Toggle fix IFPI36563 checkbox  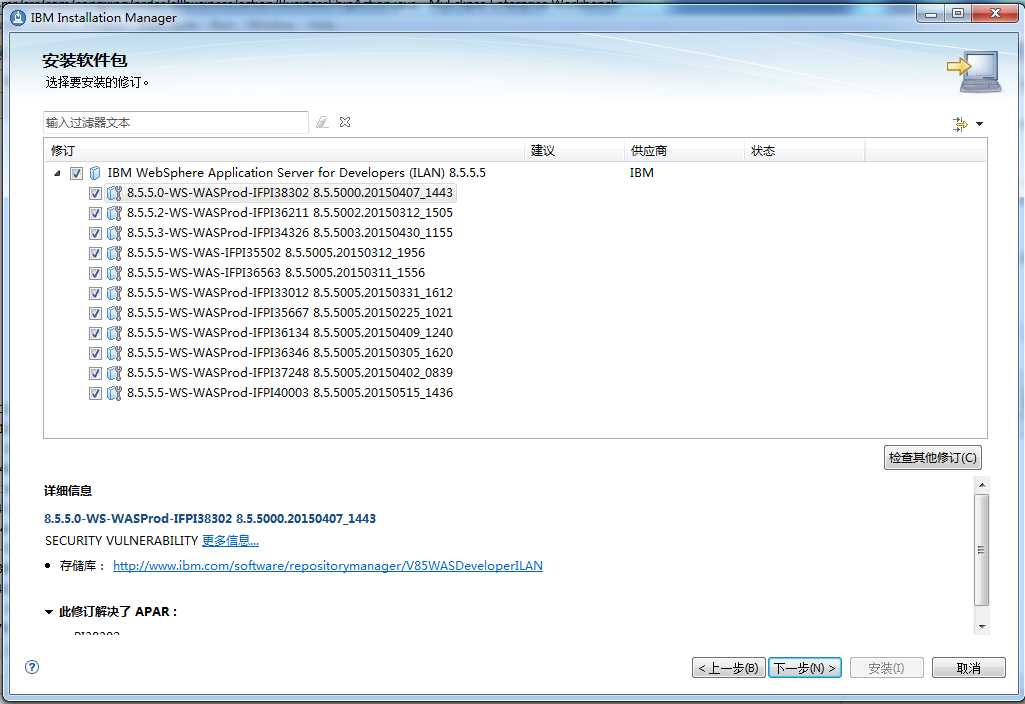[x=95, y=273]
